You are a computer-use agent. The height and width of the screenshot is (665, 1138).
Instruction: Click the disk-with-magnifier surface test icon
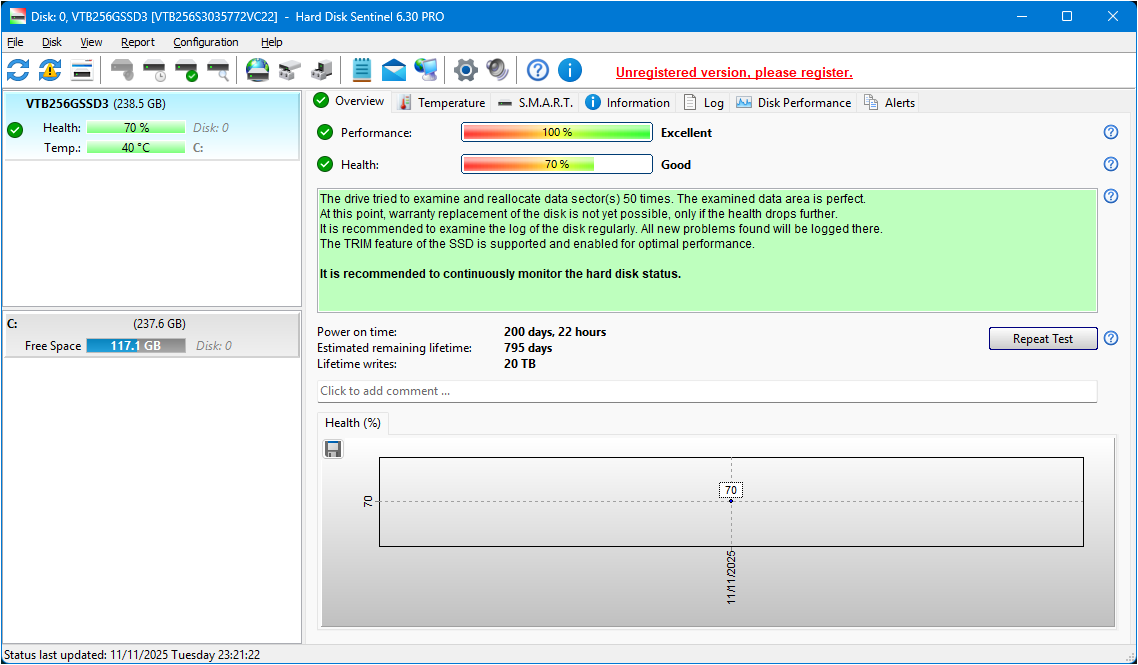coord(218,70)
